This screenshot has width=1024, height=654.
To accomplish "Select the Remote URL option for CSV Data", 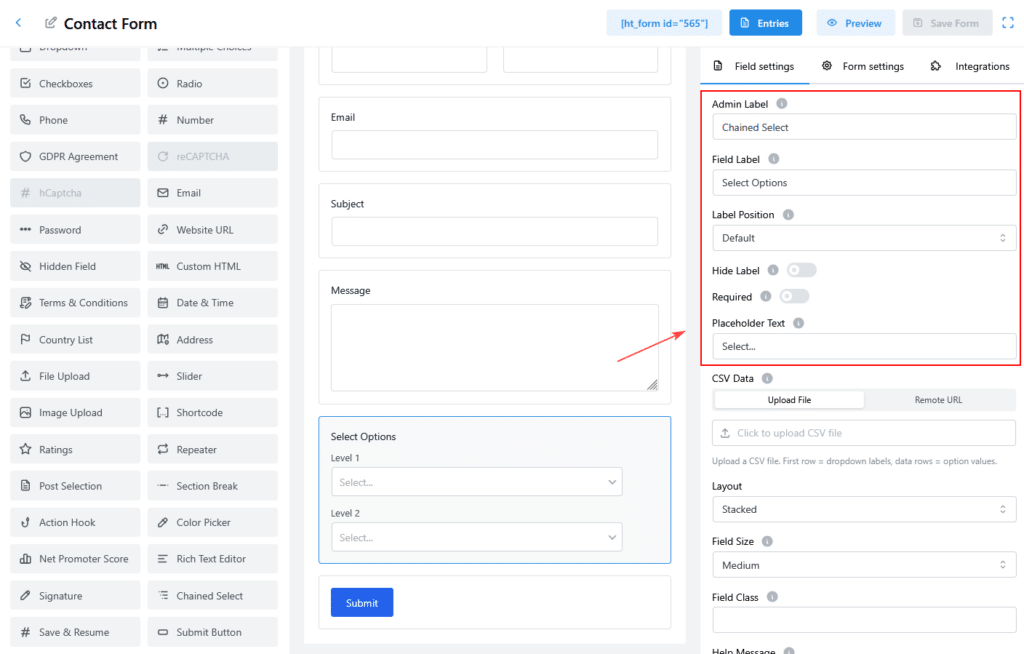I will point(938,400).
